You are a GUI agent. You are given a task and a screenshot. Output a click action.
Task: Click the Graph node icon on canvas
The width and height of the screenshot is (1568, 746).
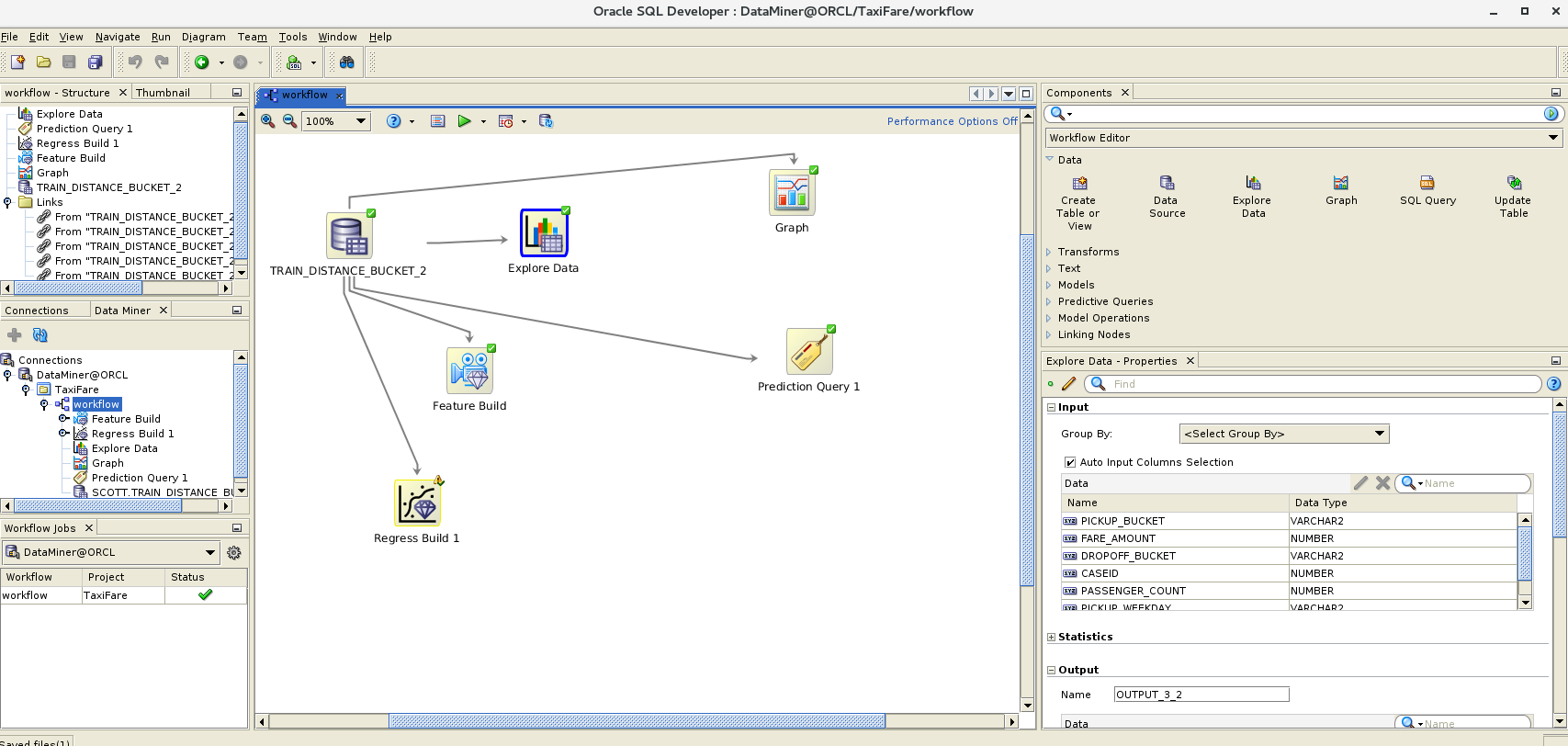791,192
